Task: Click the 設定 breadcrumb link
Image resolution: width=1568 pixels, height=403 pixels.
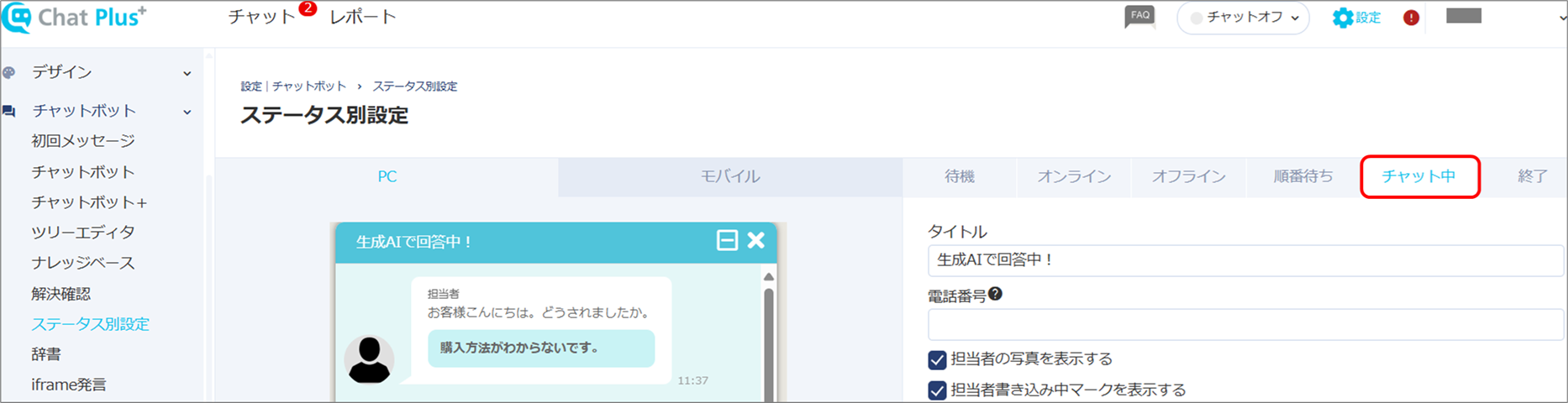Action: tap(251, 86)
